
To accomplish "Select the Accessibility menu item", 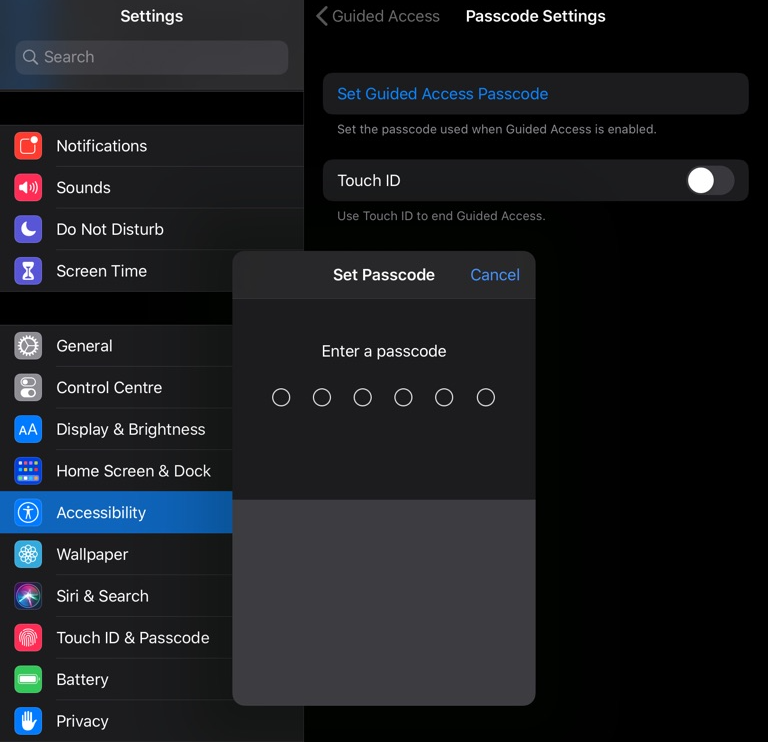I will click(x=101, y=513).
